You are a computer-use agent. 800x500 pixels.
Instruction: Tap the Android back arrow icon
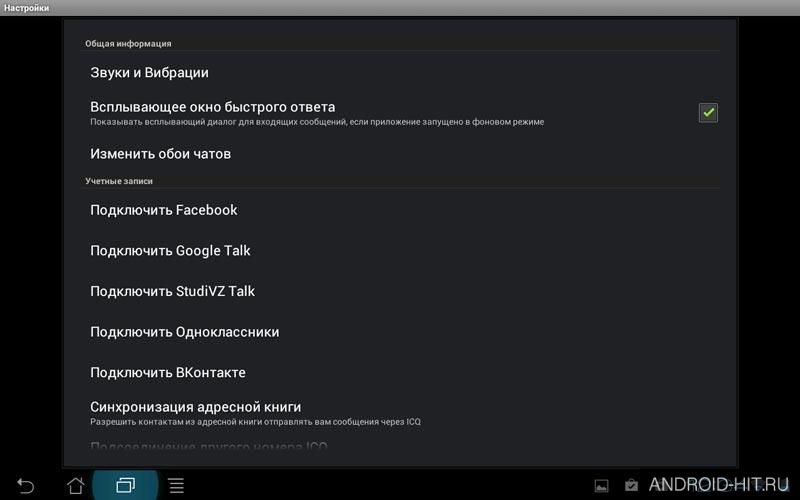click(x=26, y=485)
